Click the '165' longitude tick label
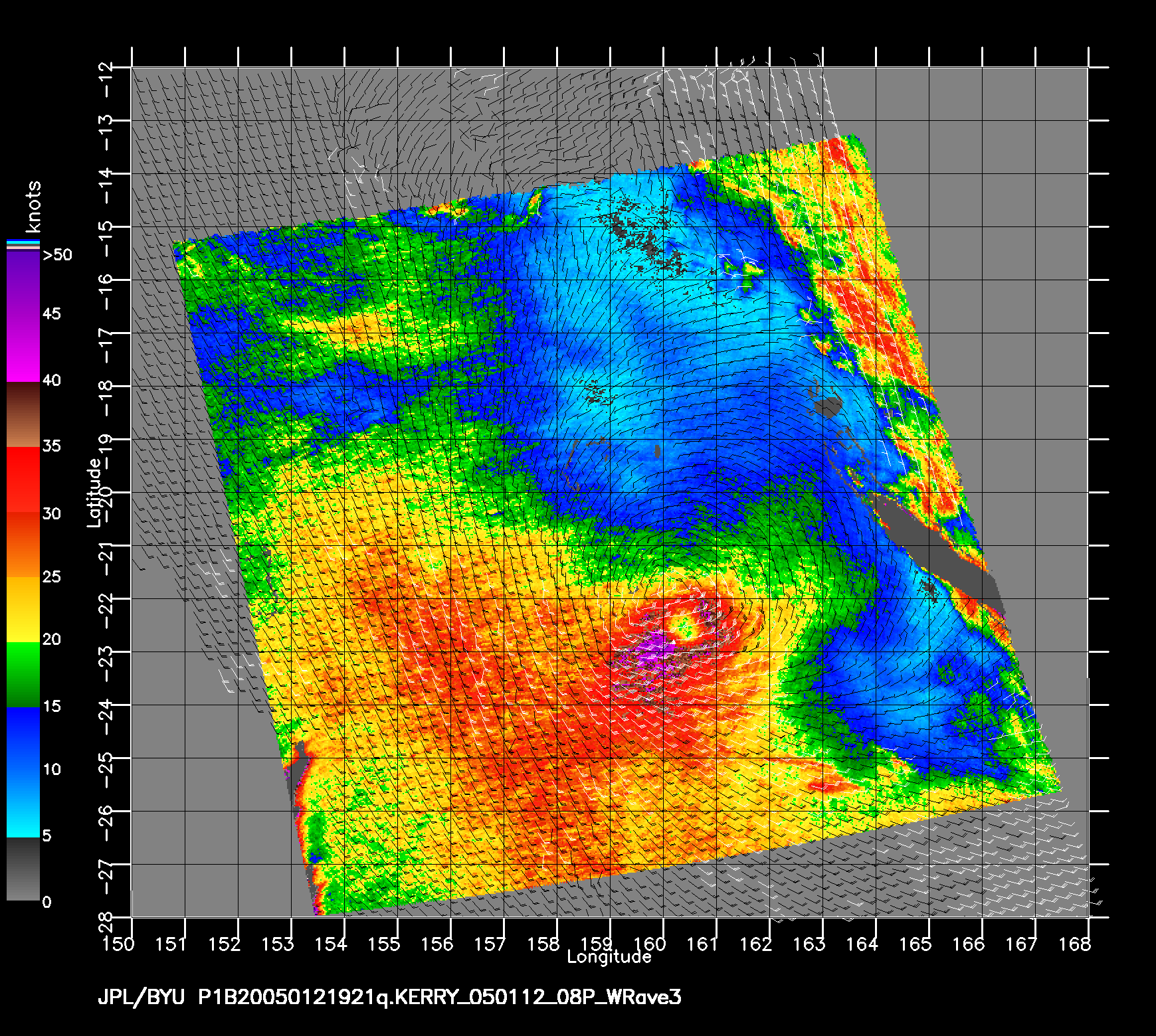This screenshot has width=1156, height=1036. coord(915,944)
